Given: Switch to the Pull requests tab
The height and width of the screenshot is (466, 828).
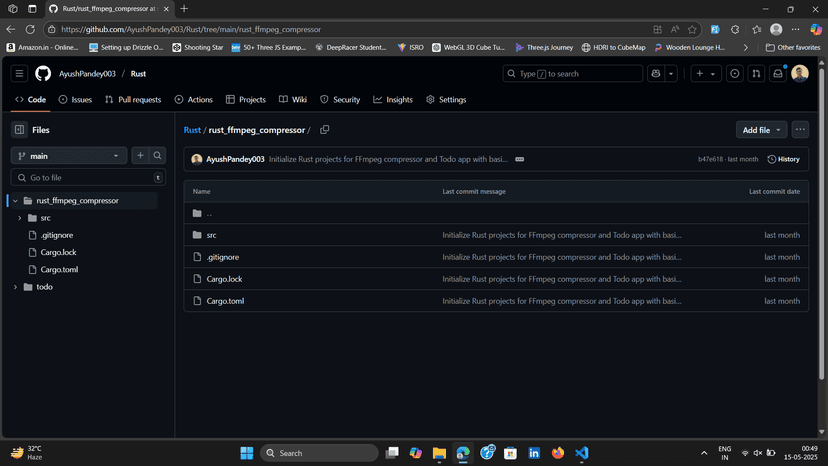Looking at the screenshot, I should 133,99.
